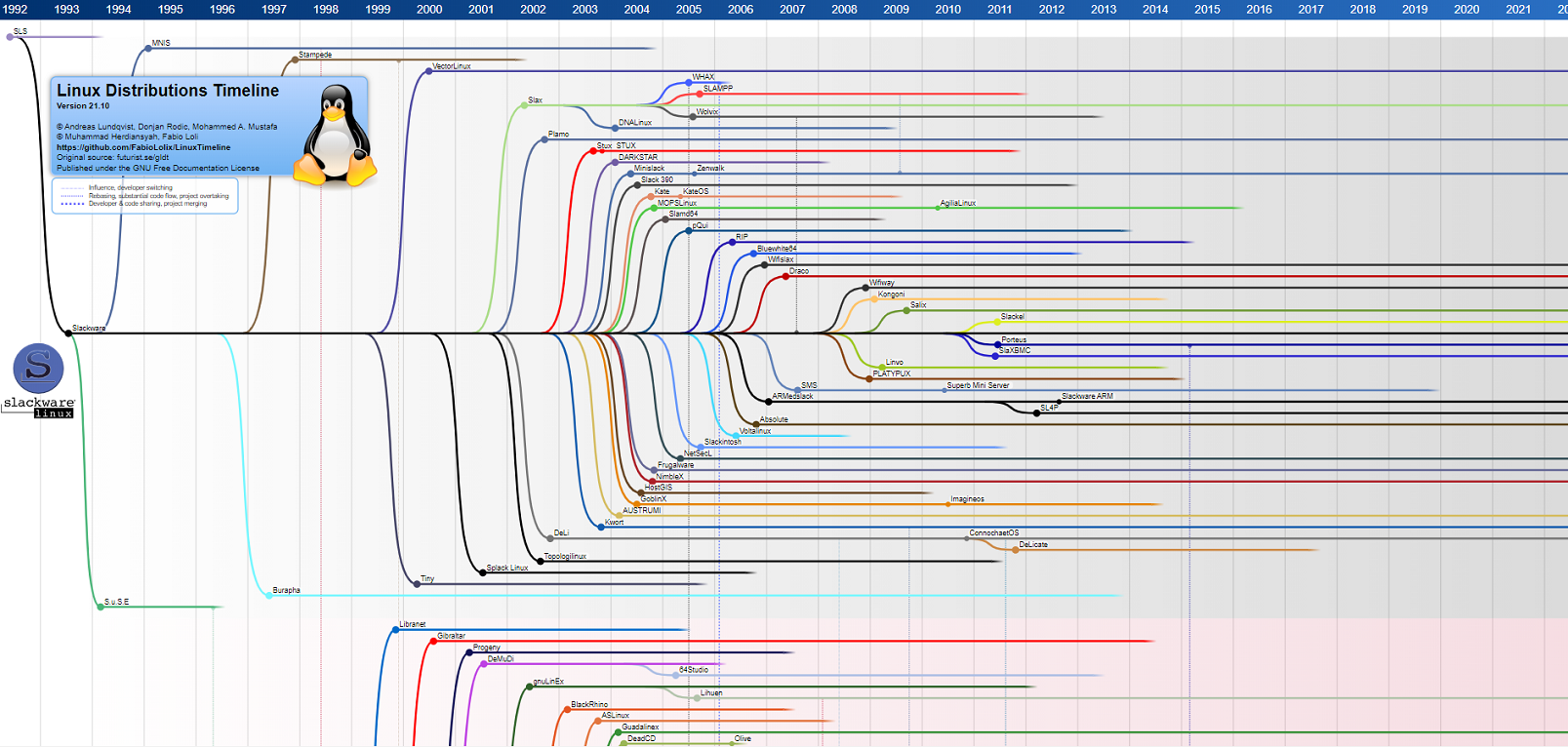The width and height of the screenshot is (1568, 747).
Task: Click the Slack 390 label
Action: [x=657, y=180]
